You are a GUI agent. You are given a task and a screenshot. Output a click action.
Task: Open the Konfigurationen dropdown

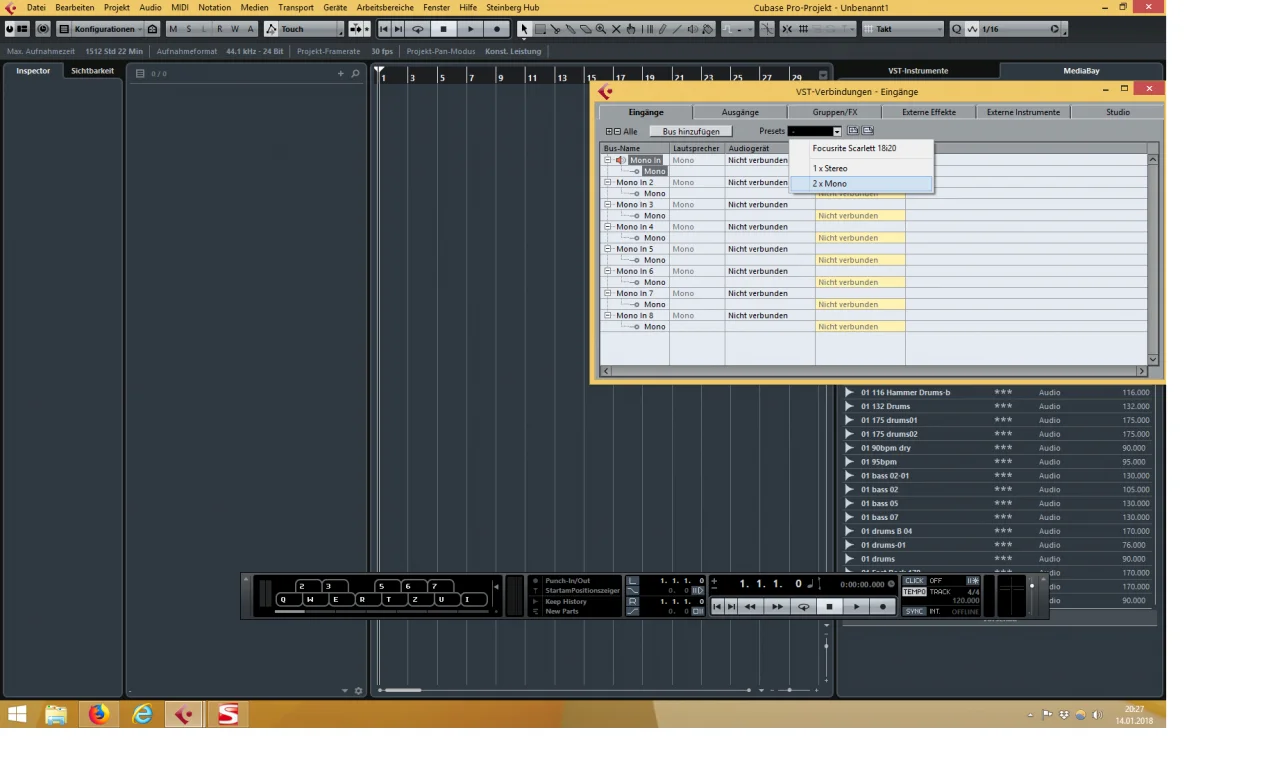104,29
